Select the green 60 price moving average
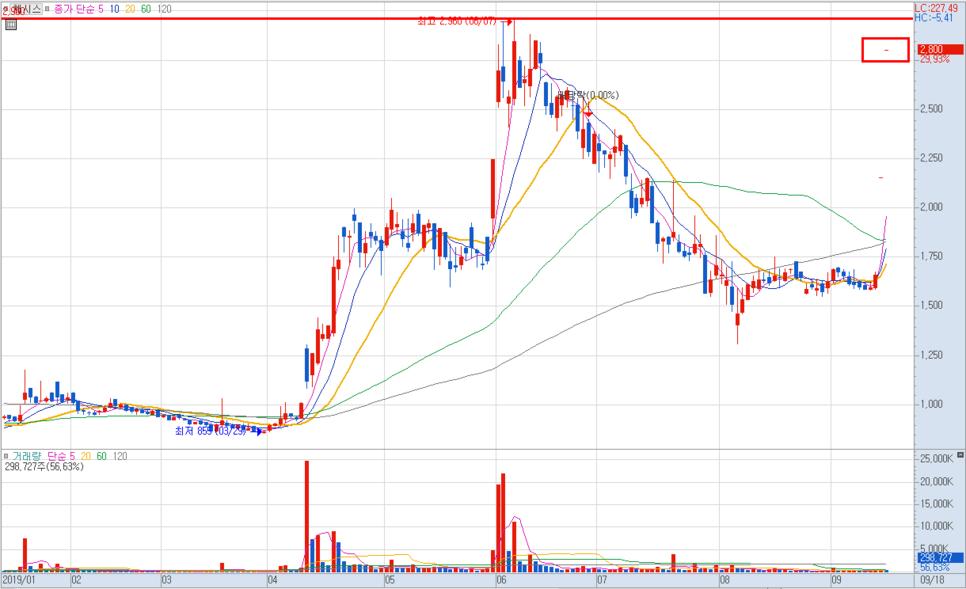Screen dimensions: 966x589 (x=146, y=9)
